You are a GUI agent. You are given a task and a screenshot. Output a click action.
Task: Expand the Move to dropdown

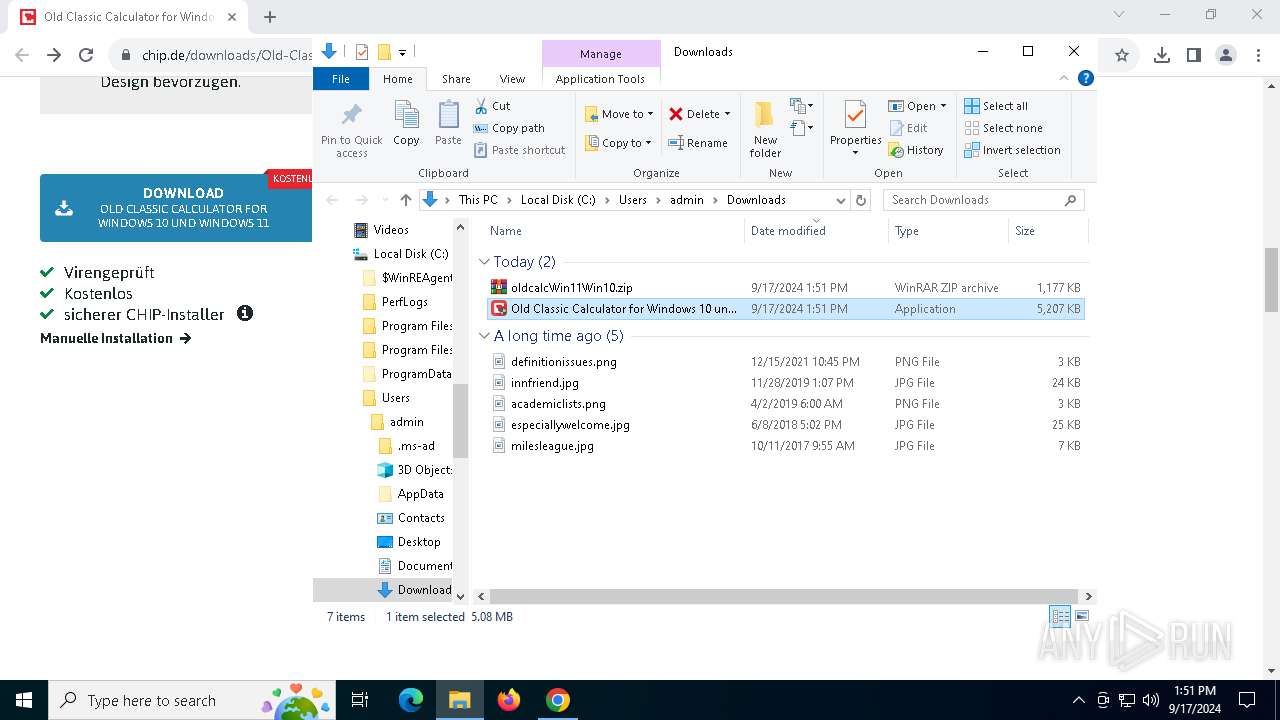(650, 114)
